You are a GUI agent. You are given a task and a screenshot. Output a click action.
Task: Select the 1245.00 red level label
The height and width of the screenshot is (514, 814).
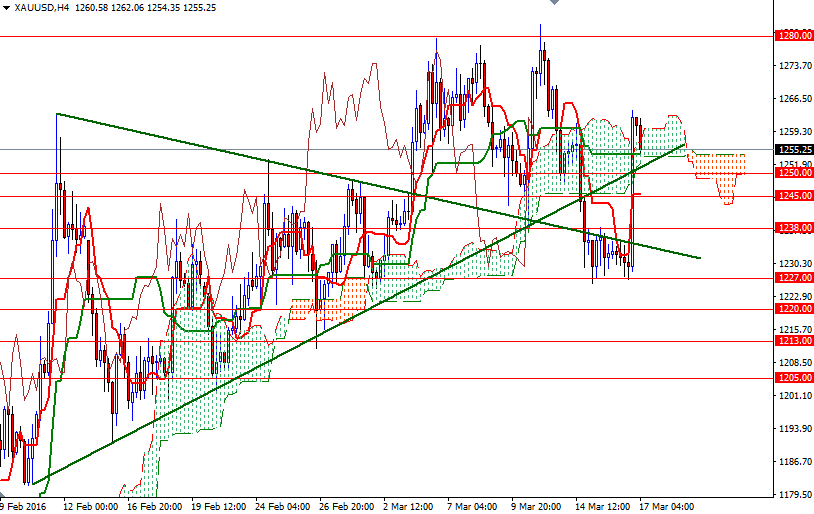click(x=794, y=196)
